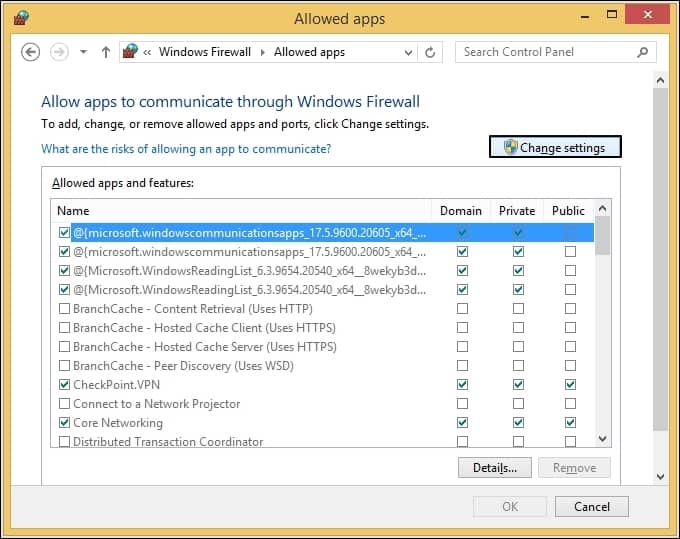Click the OK button
The height and width of the screenshot is (539, 680).
coord(510,506)
